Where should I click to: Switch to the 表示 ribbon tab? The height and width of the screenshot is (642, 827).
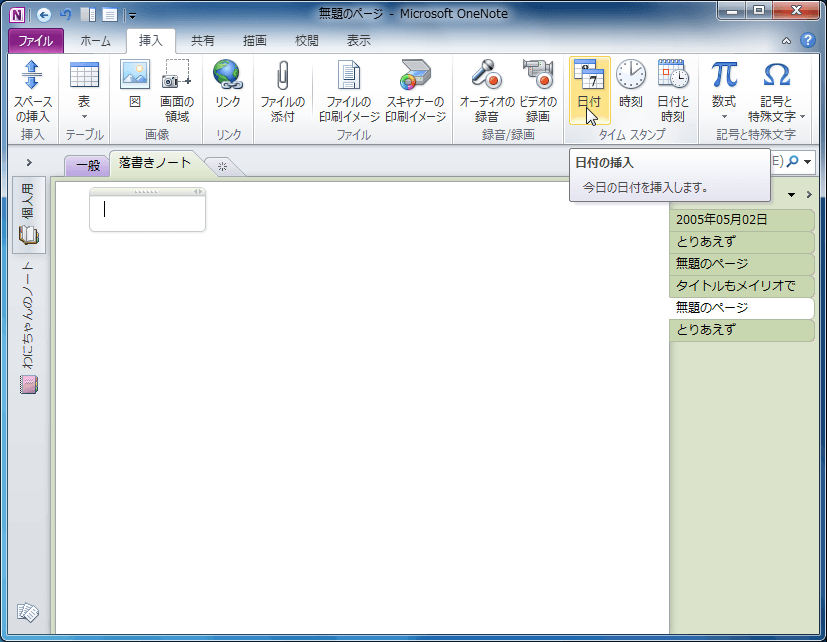pyautogui.click(x=359, y=41)
